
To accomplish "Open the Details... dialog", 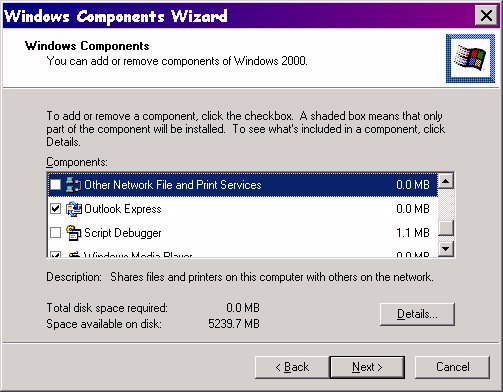I will tap(417, 314).
